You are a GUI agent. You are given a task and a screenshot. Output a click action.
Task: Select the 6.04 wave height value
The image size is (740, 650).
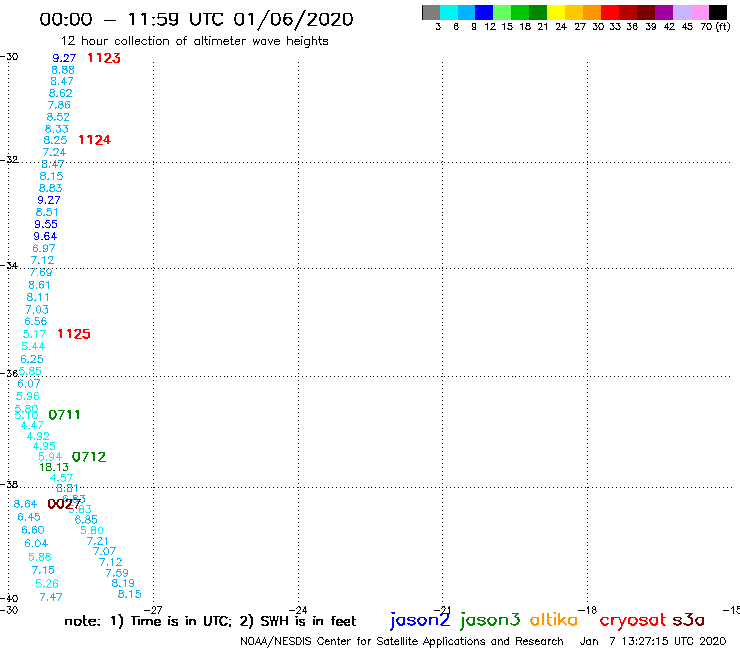tap(36, 543)
